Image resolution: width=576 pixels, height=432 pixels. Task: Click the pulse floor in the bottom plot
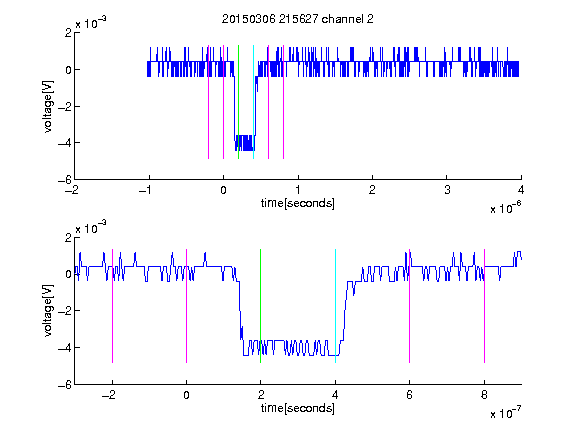click(x=291, y=348)
